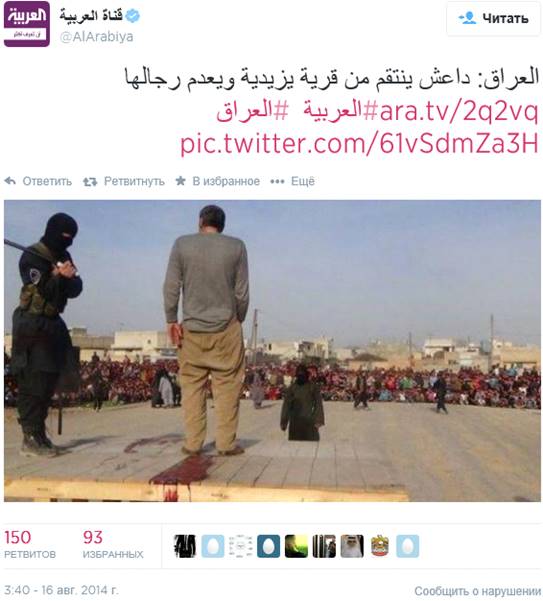View the 93 ИЗБРАННЫХ count

point(113,544)
